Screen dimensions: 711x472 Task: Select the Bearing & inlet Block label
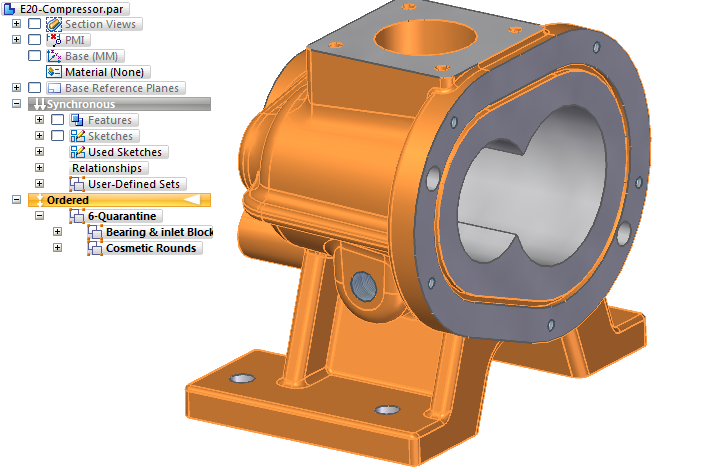(159, 232)
